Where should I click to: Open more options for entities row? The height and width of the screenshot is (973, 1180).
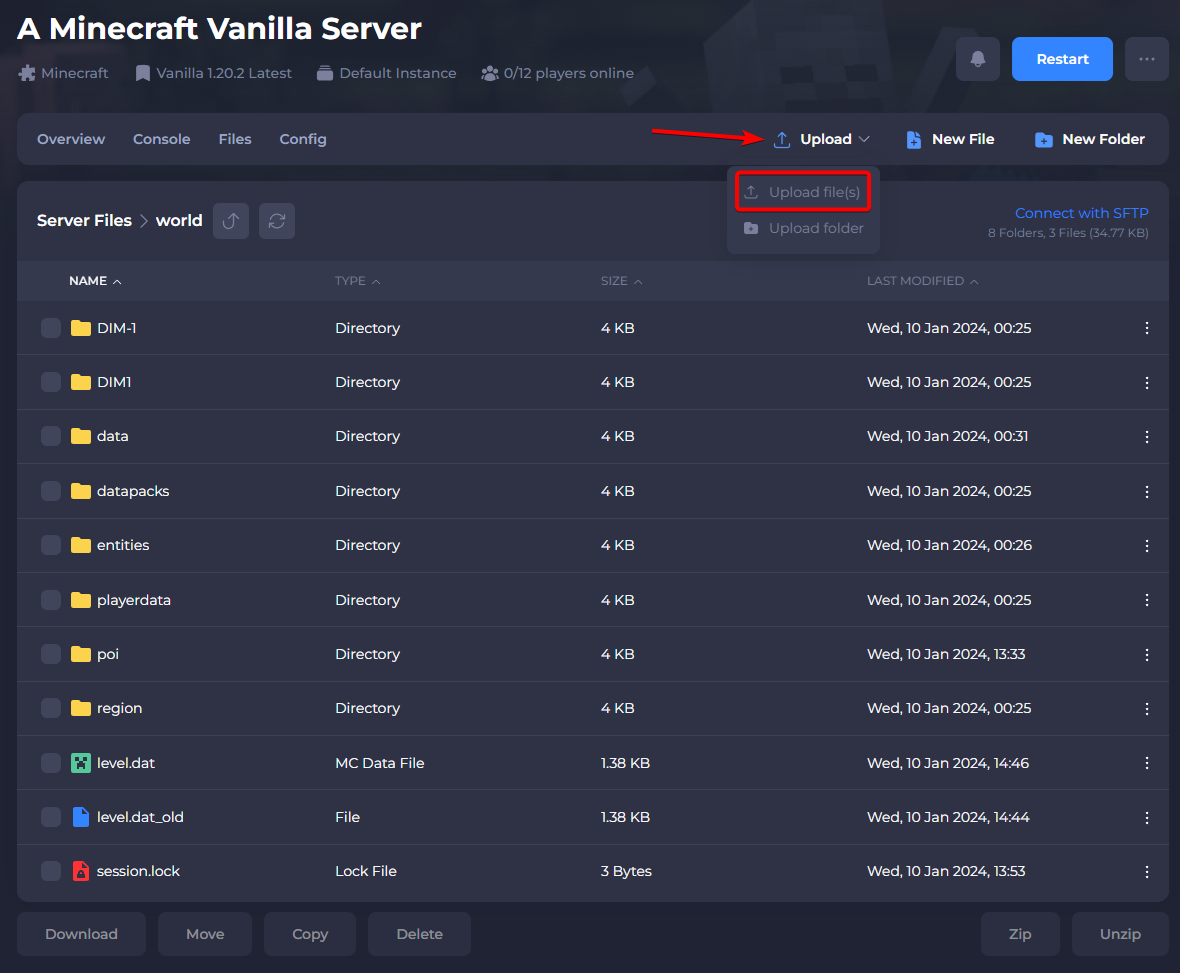click(x=1146, y=546)
